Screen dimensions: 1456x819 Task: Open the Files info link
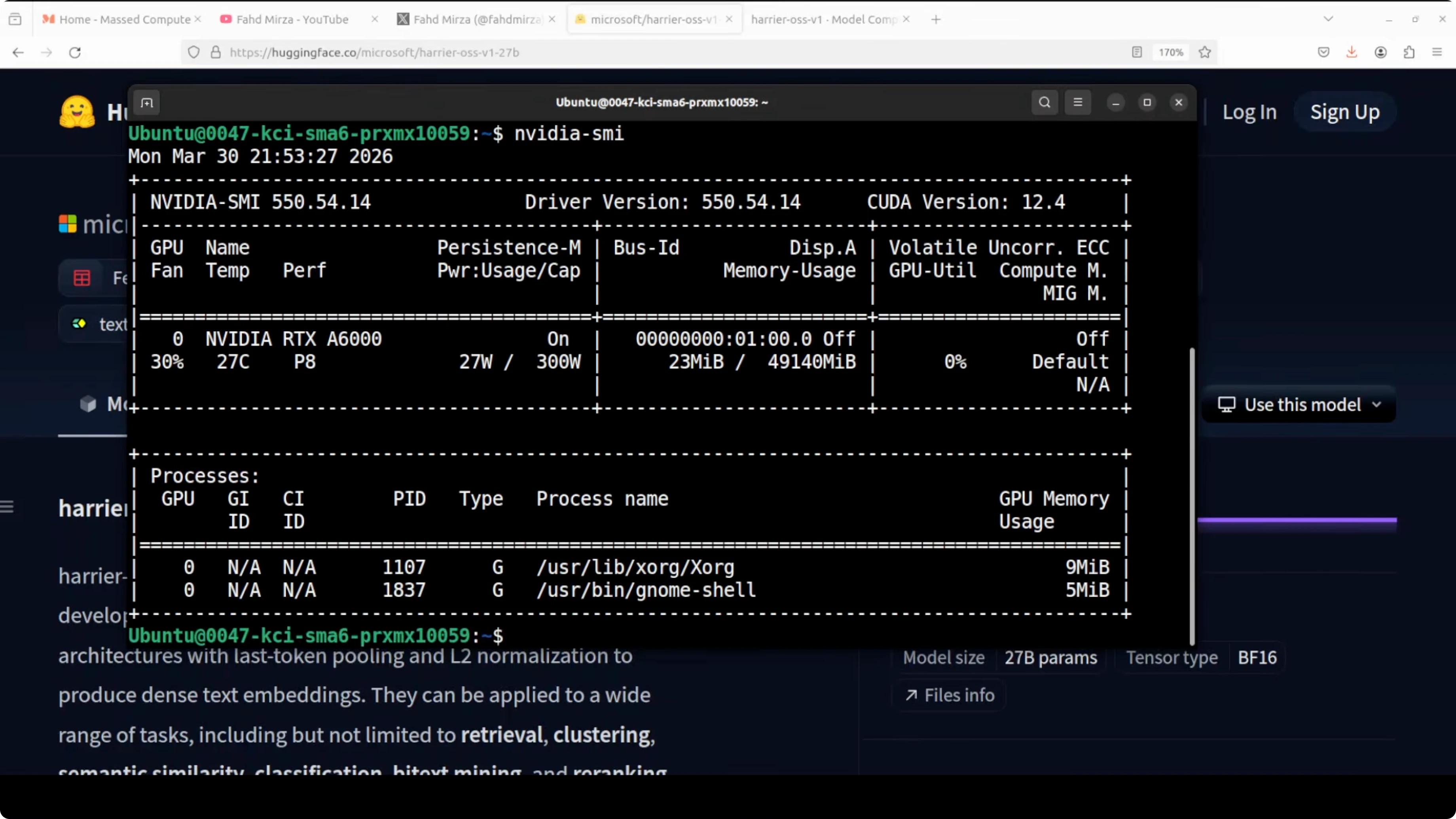click(950, 695)
